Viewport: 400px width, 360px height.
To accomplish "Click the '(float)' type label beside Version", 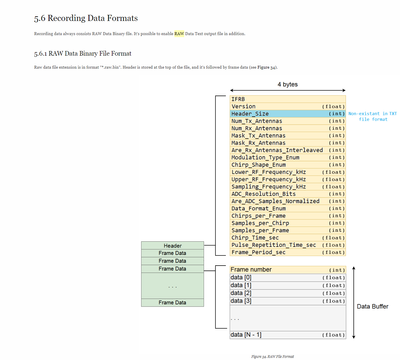I will (x=333, y=107).
